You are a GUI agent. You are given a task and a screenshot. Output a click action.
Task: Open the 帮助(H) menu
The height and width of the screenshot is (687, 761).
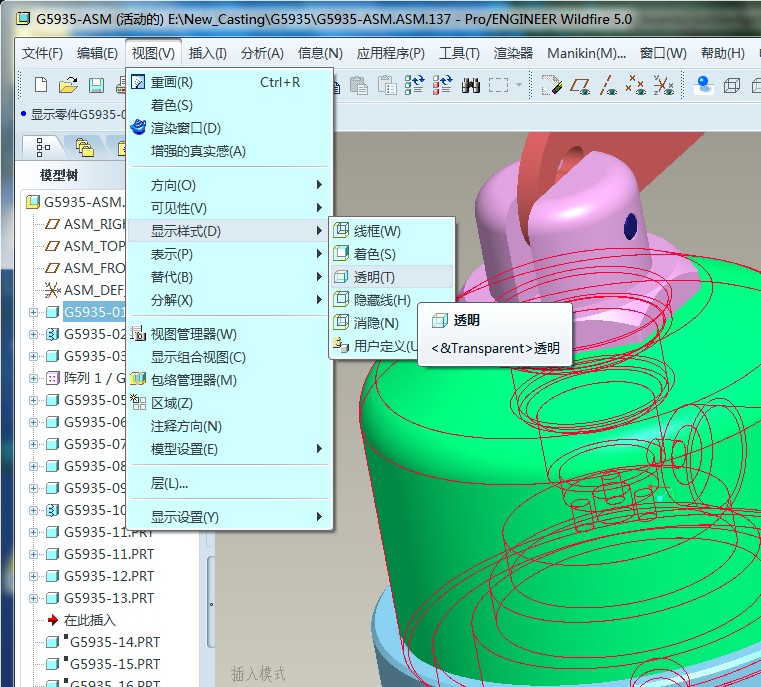723,53
